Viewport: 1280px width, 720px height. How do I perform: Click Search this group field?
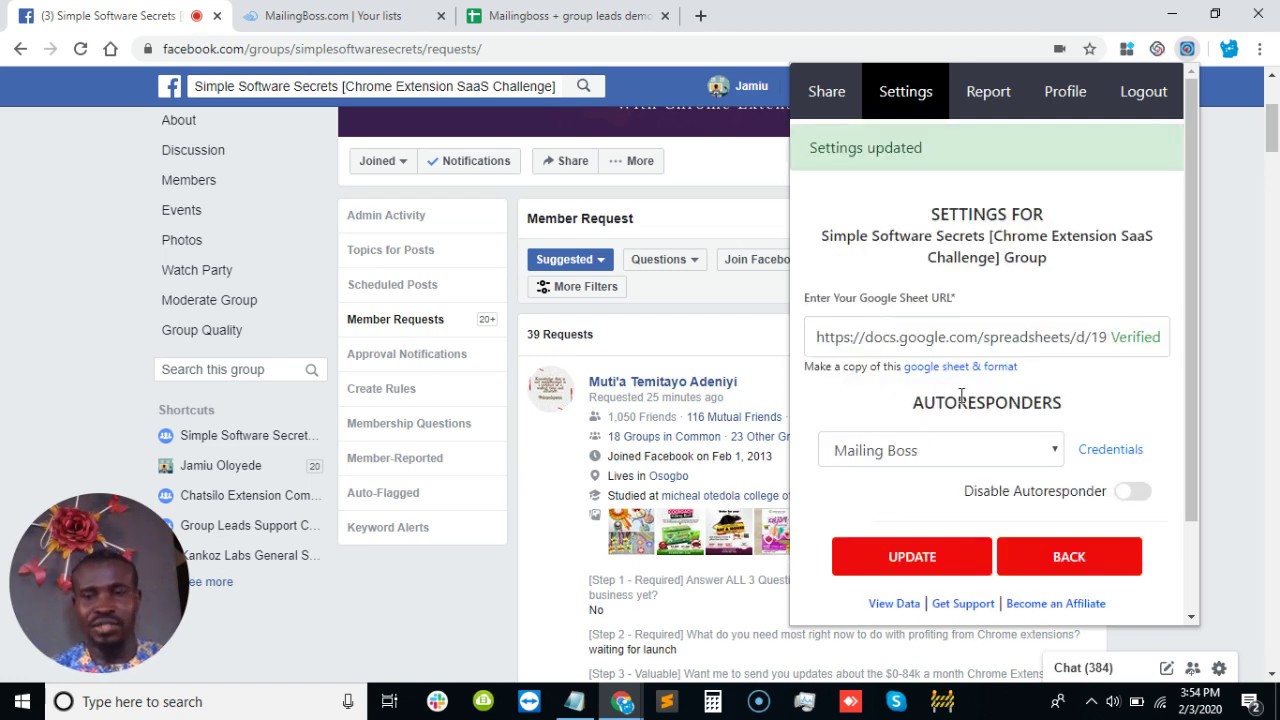(x=241, y=370)
